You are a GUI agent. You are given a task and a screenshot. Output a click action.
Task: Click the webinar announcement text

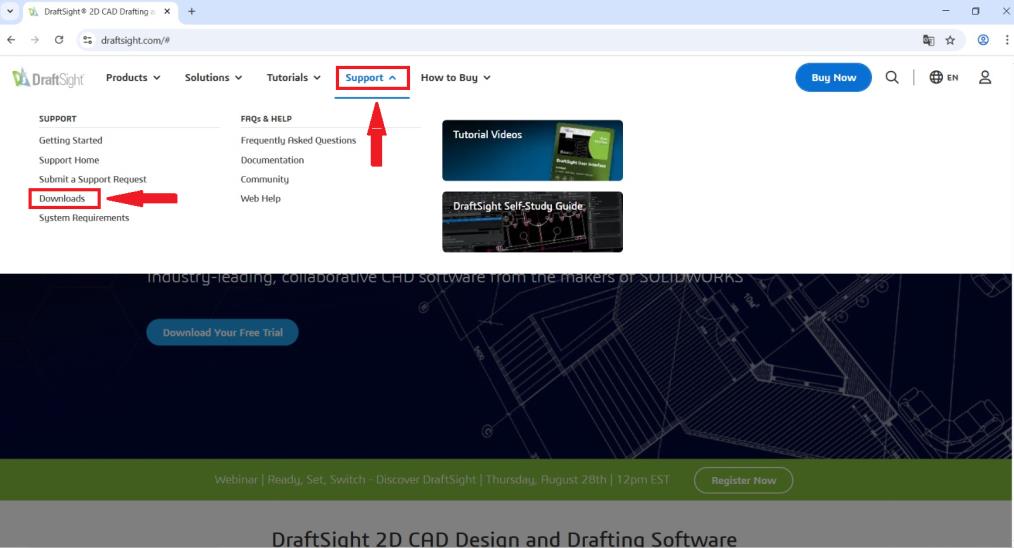[x=442, y=480]
